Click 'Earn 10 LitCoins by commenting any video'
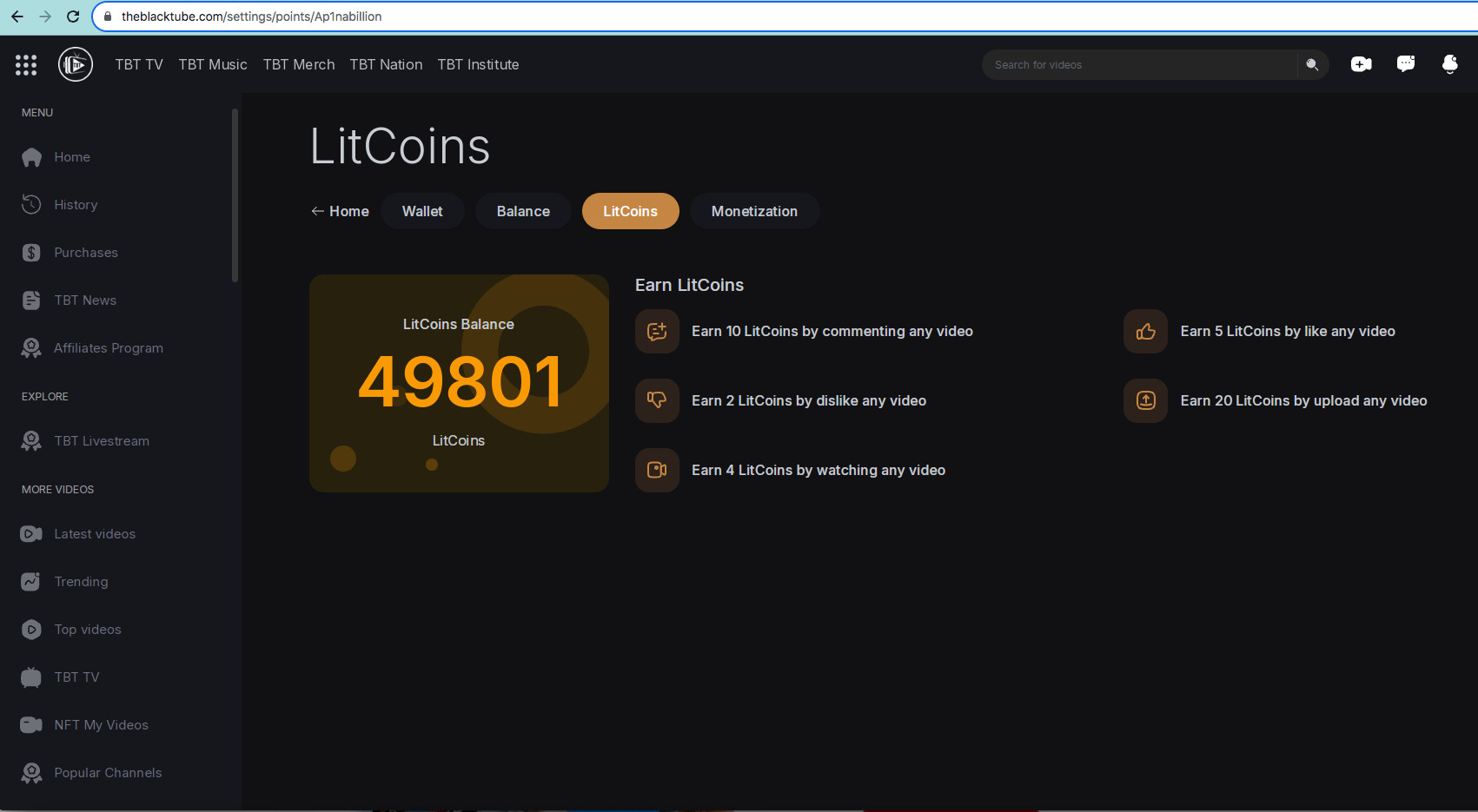Screen dimensions: 1478x812 (832, 331)
